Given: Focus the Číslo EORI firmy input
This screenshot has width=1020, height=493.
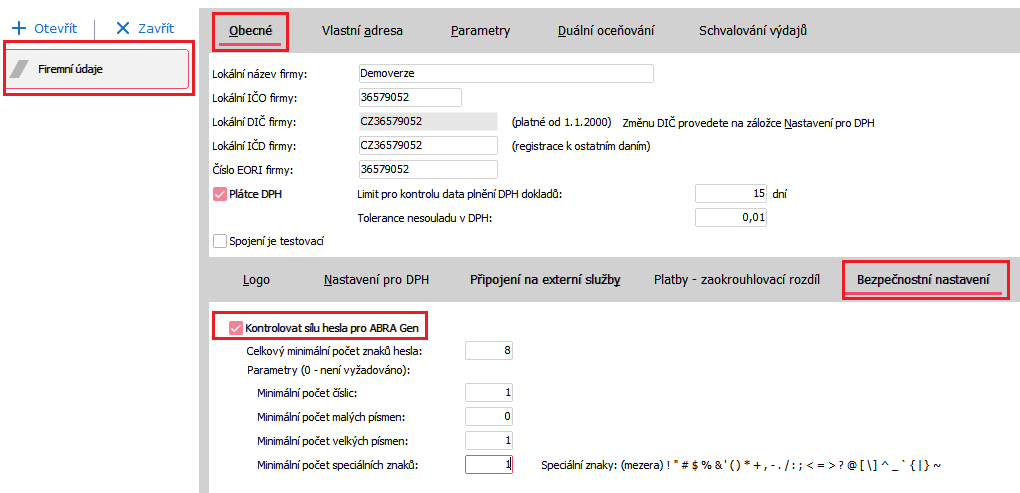Looking at the screenshot, I should (x=427, y=169).
